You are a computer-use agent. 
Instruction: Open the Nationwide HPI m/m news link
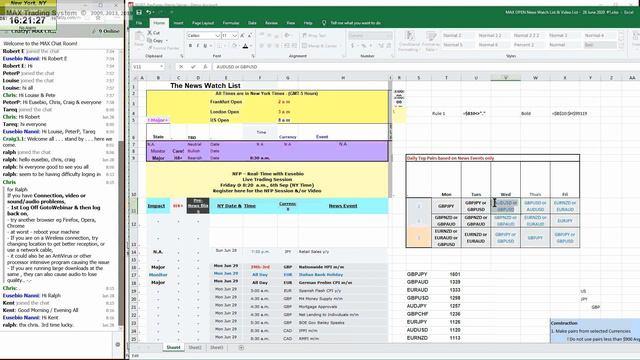click(322, 267)
